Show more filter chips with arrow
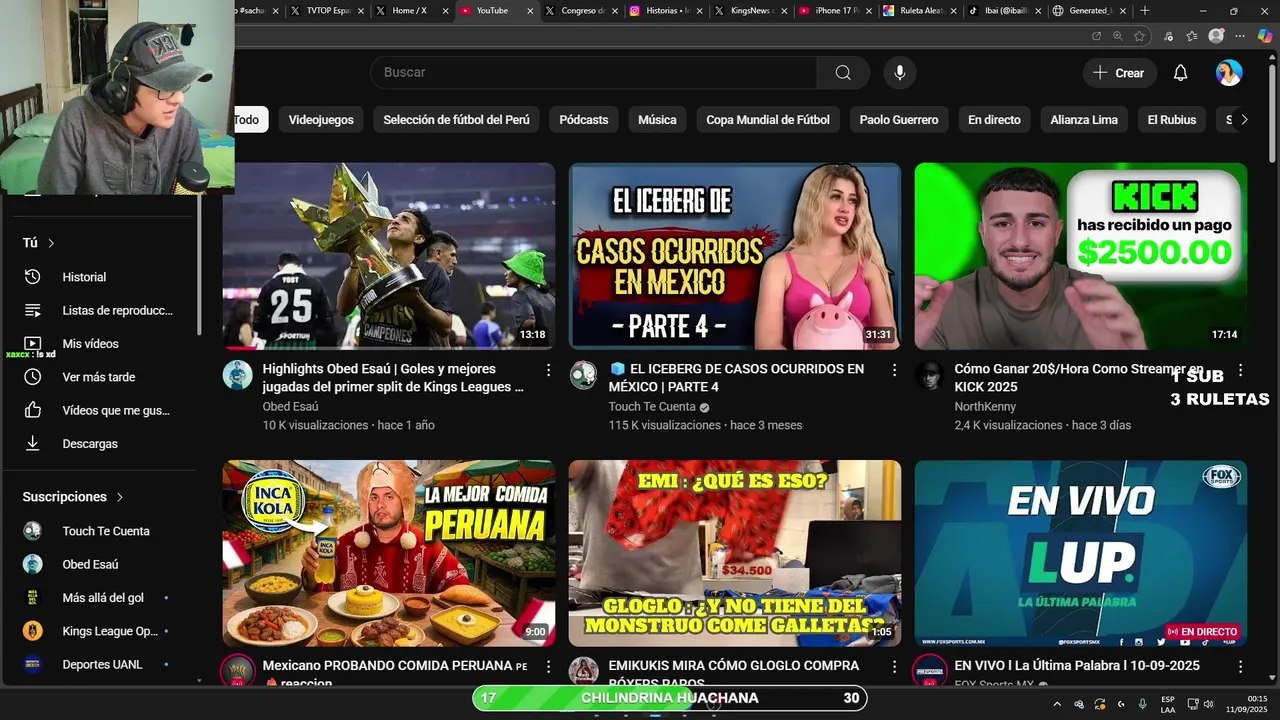Screen dimensions: 1280x720 click(1244, 120)
